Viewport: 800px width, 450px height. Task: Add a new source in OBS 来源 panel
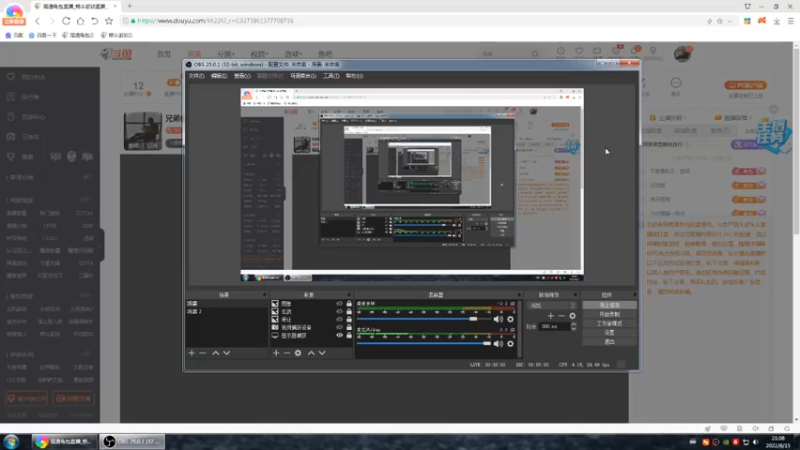276,353
